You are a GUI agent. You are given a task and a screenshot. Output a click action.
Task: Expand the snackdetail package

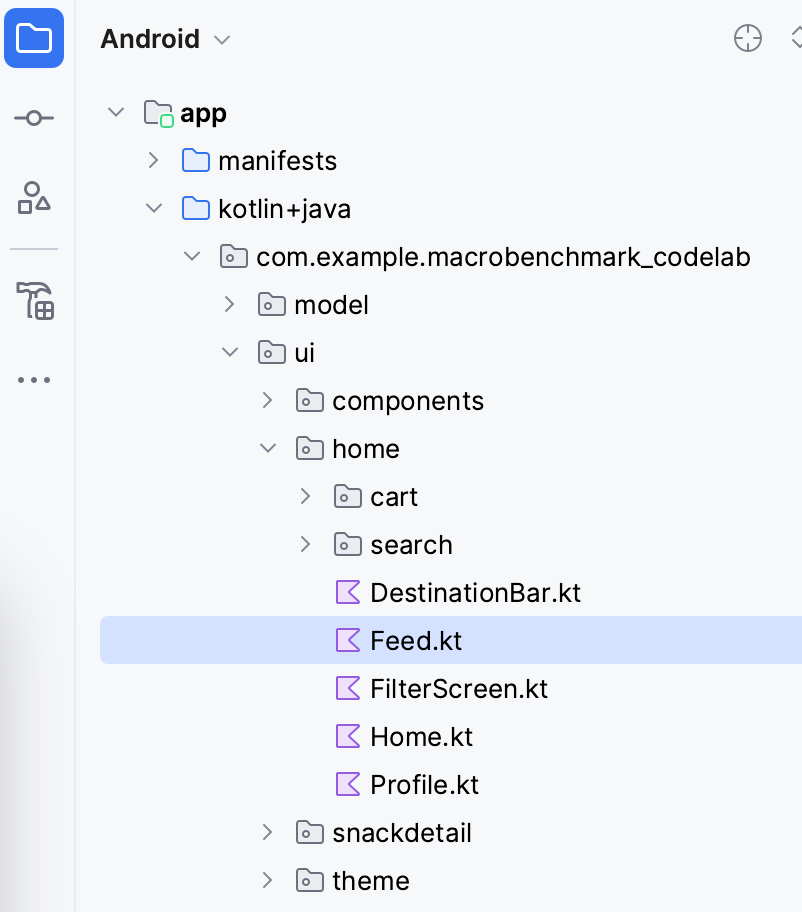(267, 833)
